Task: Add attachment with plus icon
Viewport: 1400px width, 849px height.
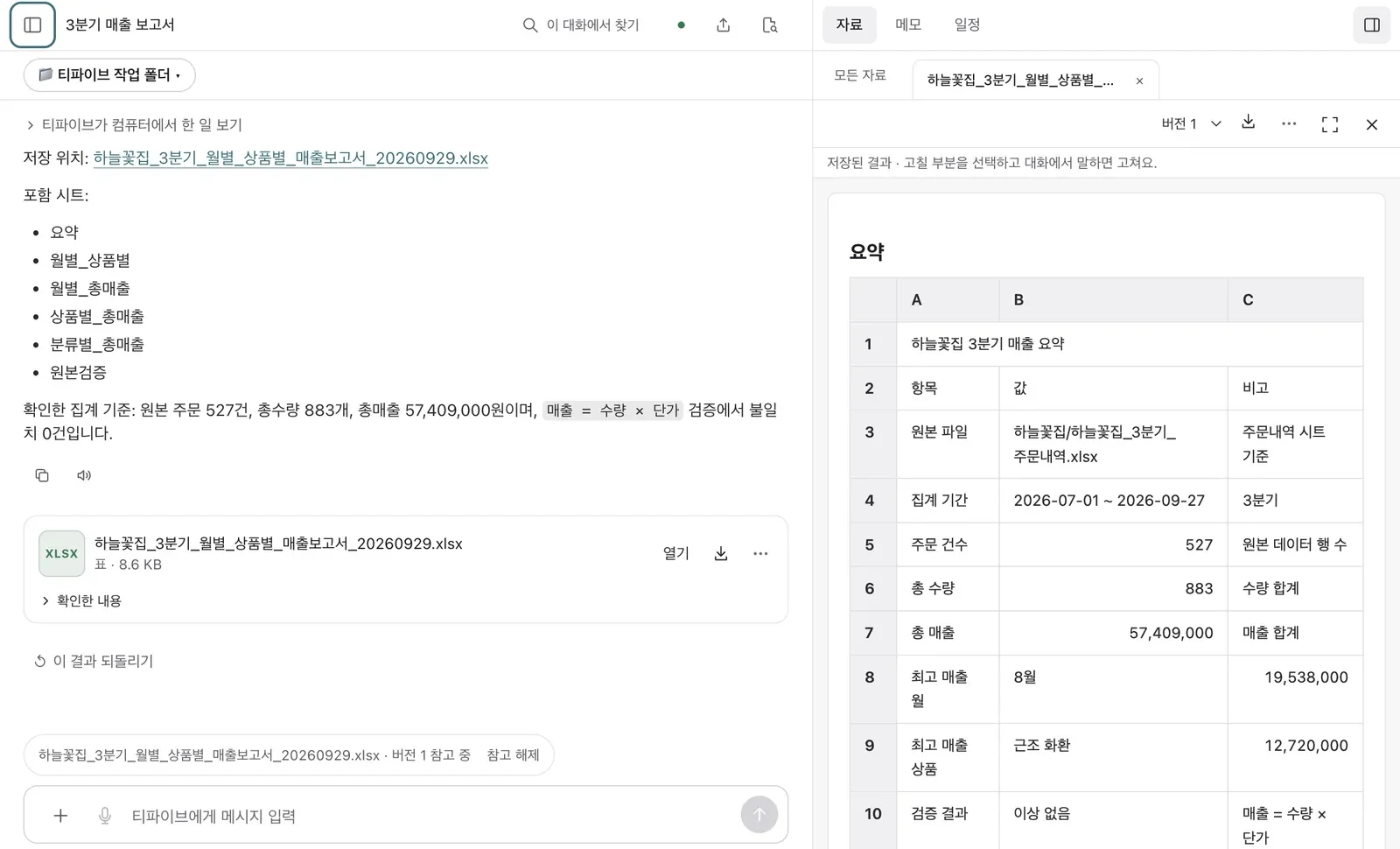Action: coord(60,816)
